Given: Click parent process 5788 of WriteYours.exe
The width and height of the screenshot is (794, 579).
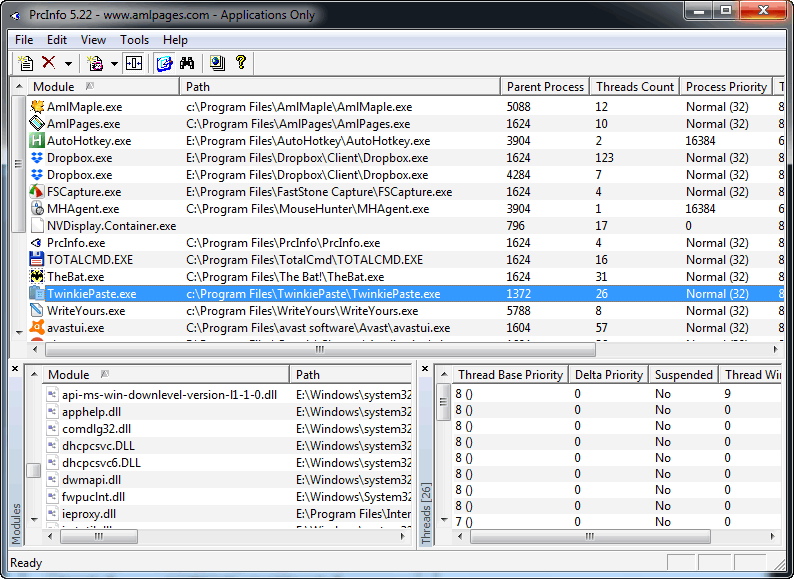Looking at the screenshot, I should (519, 311).
